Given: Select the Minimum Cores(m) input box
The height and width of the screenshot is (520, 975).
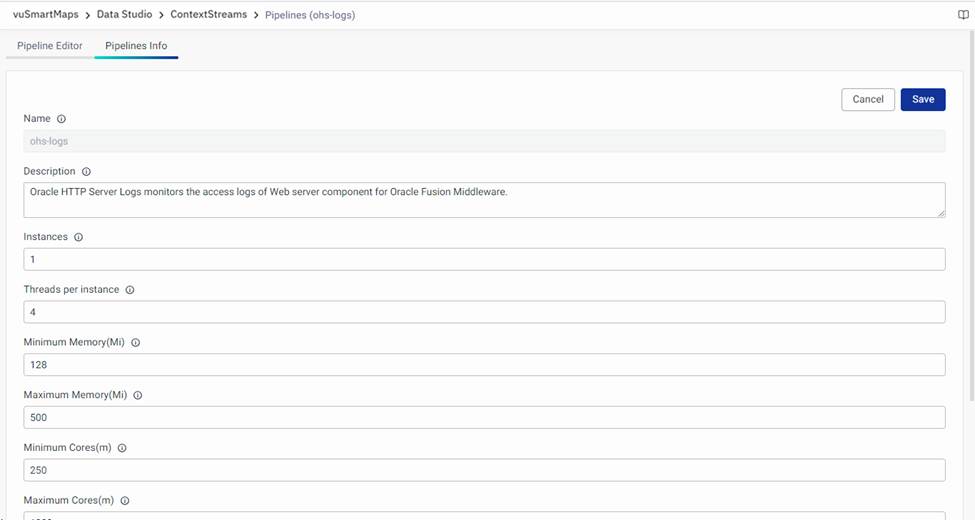Looking at the screenshot, I should pos(484,470).
